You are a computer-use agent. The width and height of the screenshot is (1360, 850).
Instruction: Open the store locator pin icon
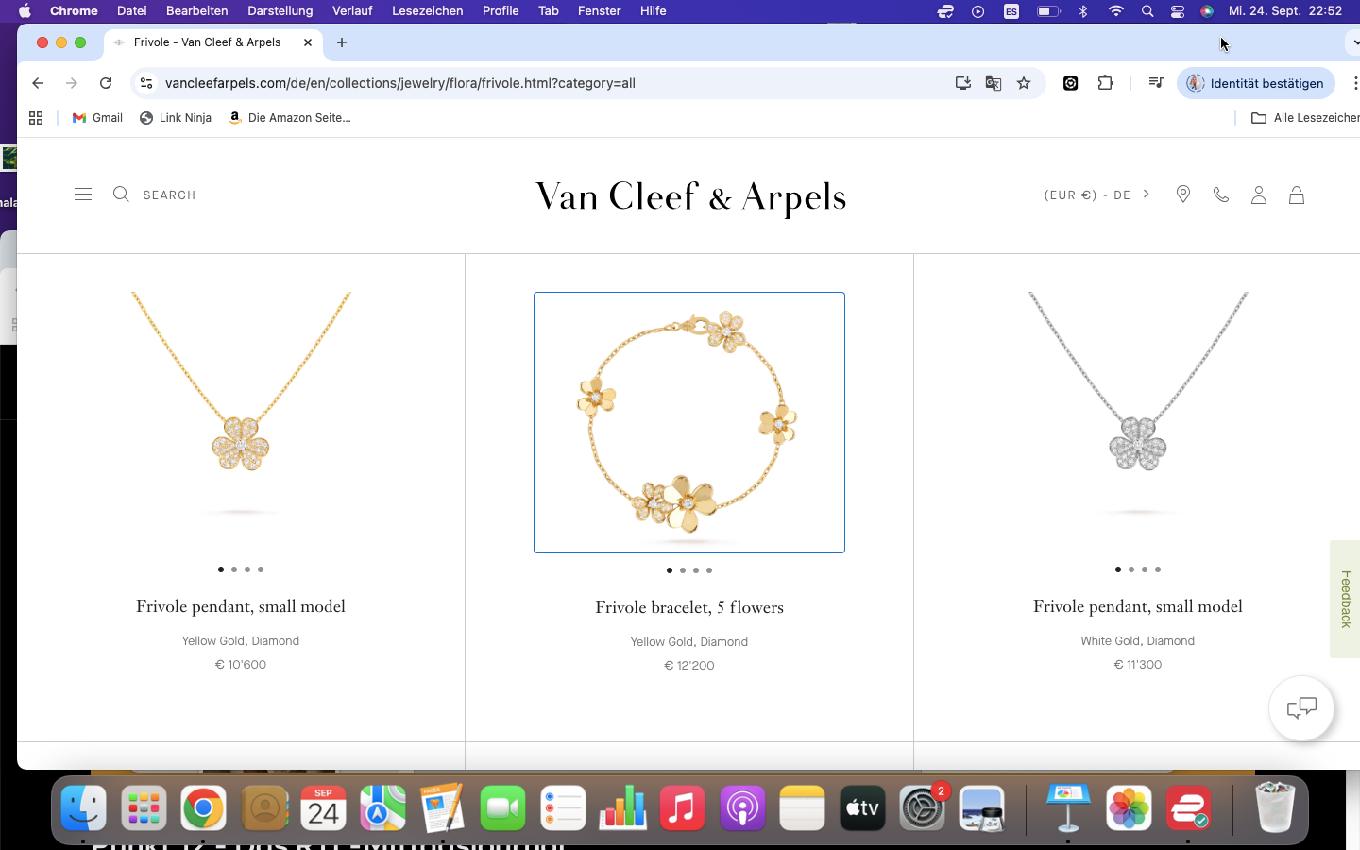pos(1183,195)
